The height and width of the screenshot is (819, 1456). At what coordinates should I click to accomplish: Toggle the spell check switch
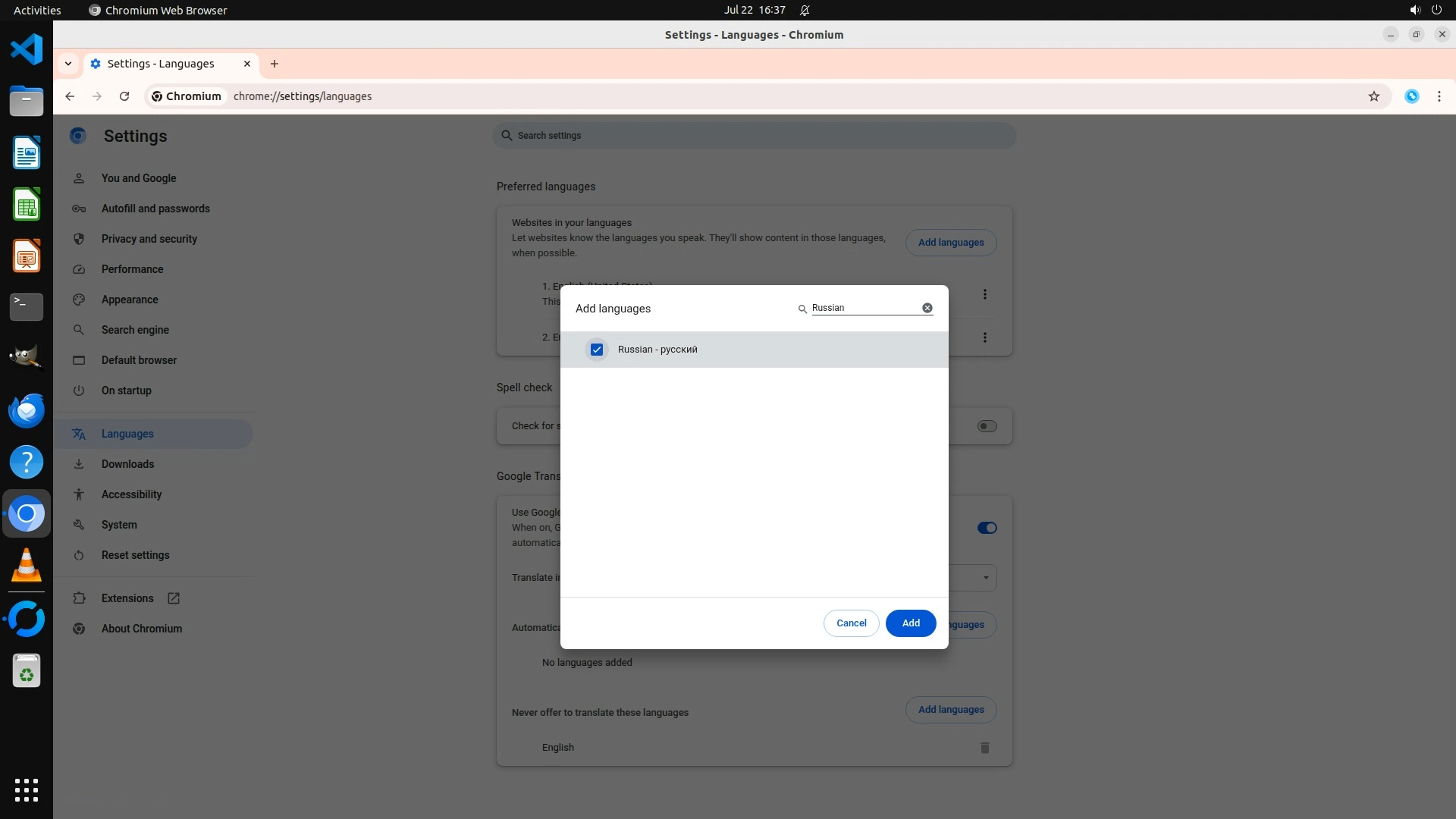coord(987,426)
